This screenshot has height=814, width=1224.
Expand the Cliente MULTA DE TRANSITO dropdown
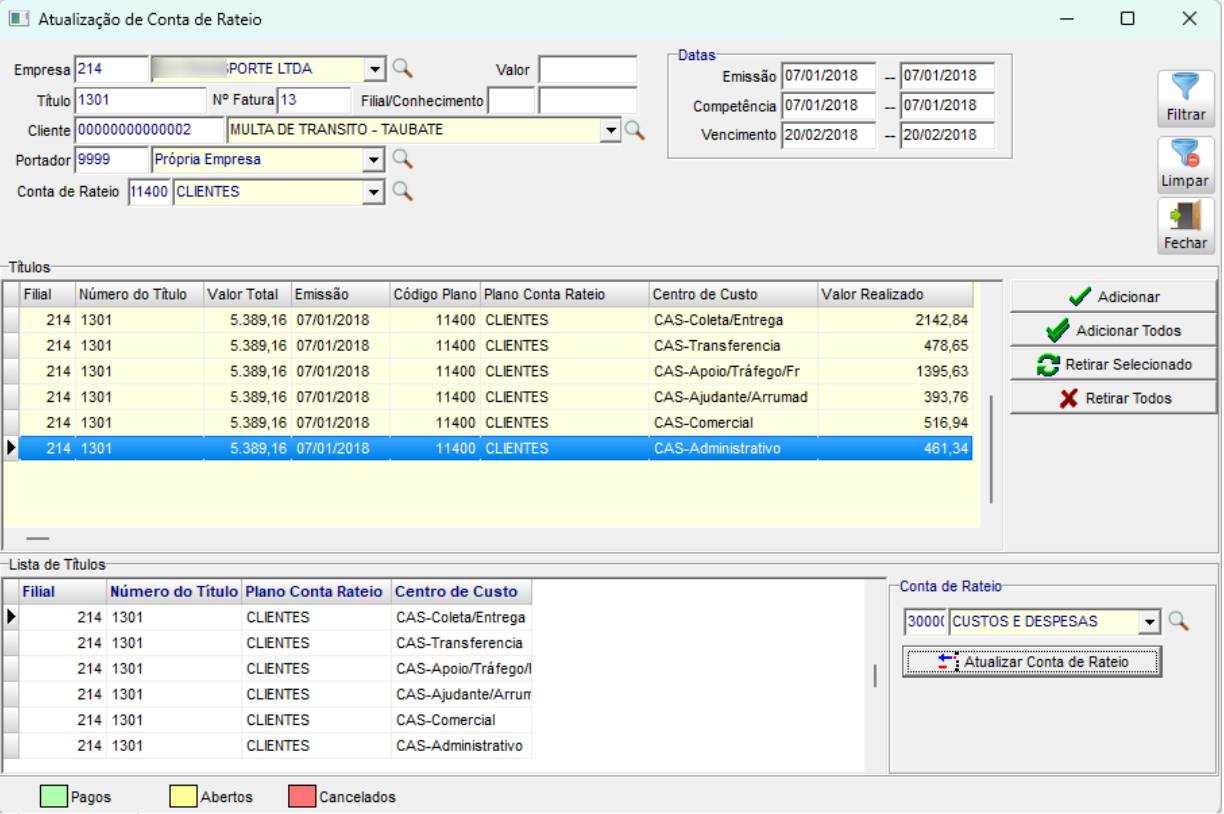(x=609, y=130)
